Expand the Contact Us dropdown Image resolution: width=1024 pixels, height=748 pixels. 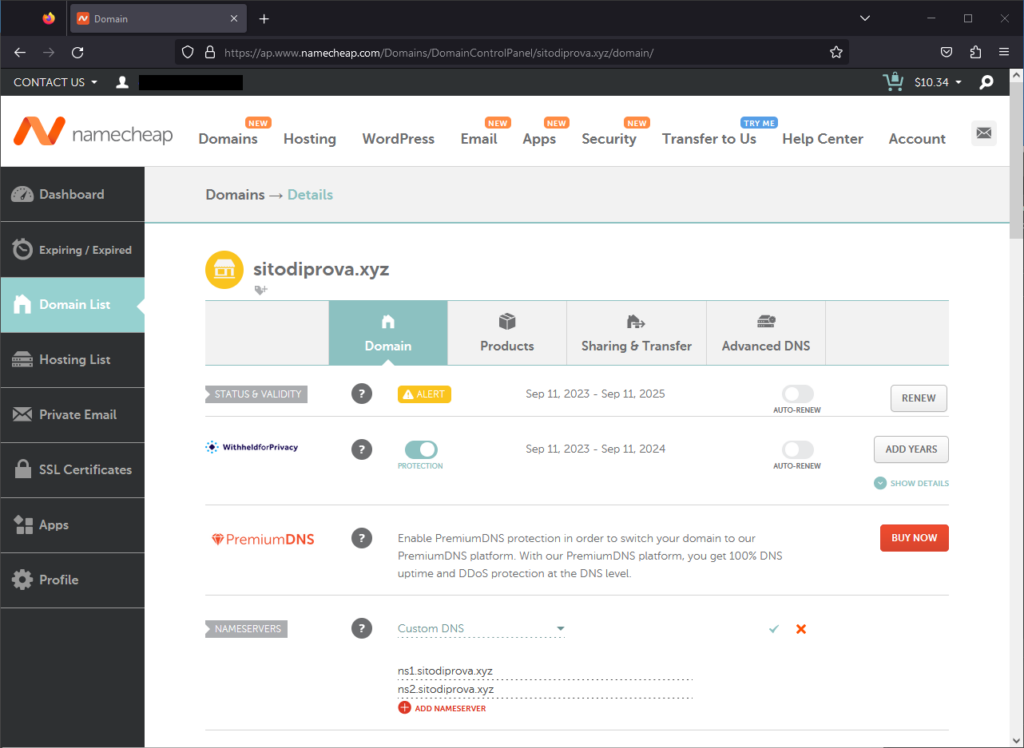(56, 82)
